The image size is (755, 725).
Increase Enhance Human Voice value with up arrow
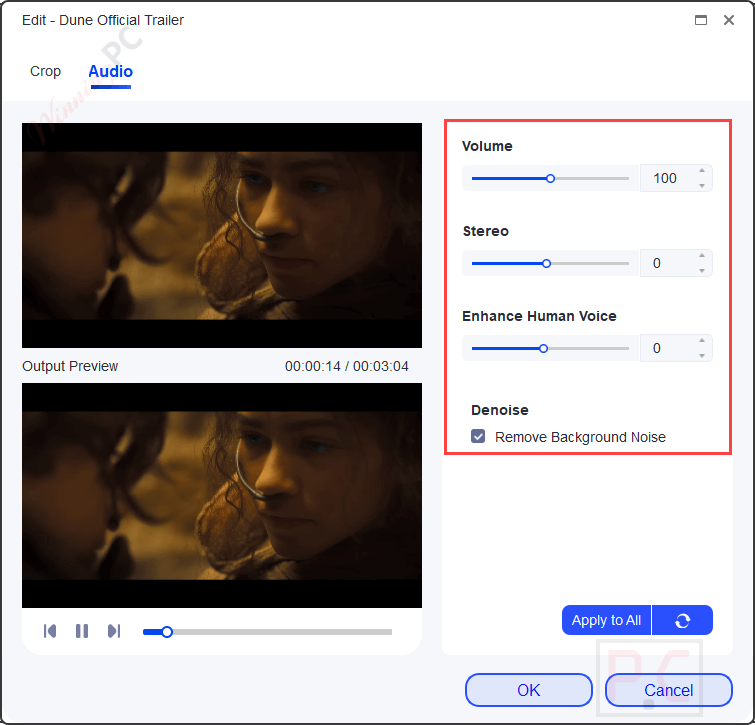point(702,341)
